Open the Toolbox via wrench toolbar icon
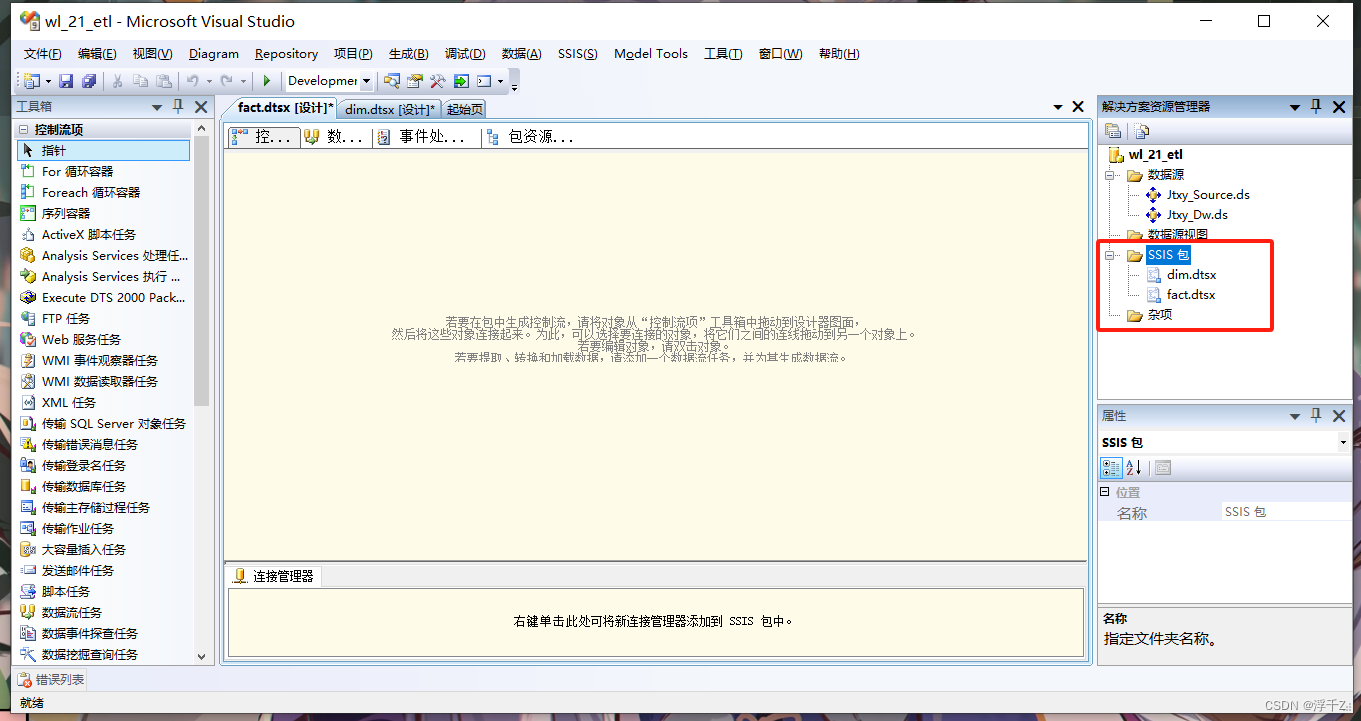The image size is (1361, 721). click(x=438, y=81)
